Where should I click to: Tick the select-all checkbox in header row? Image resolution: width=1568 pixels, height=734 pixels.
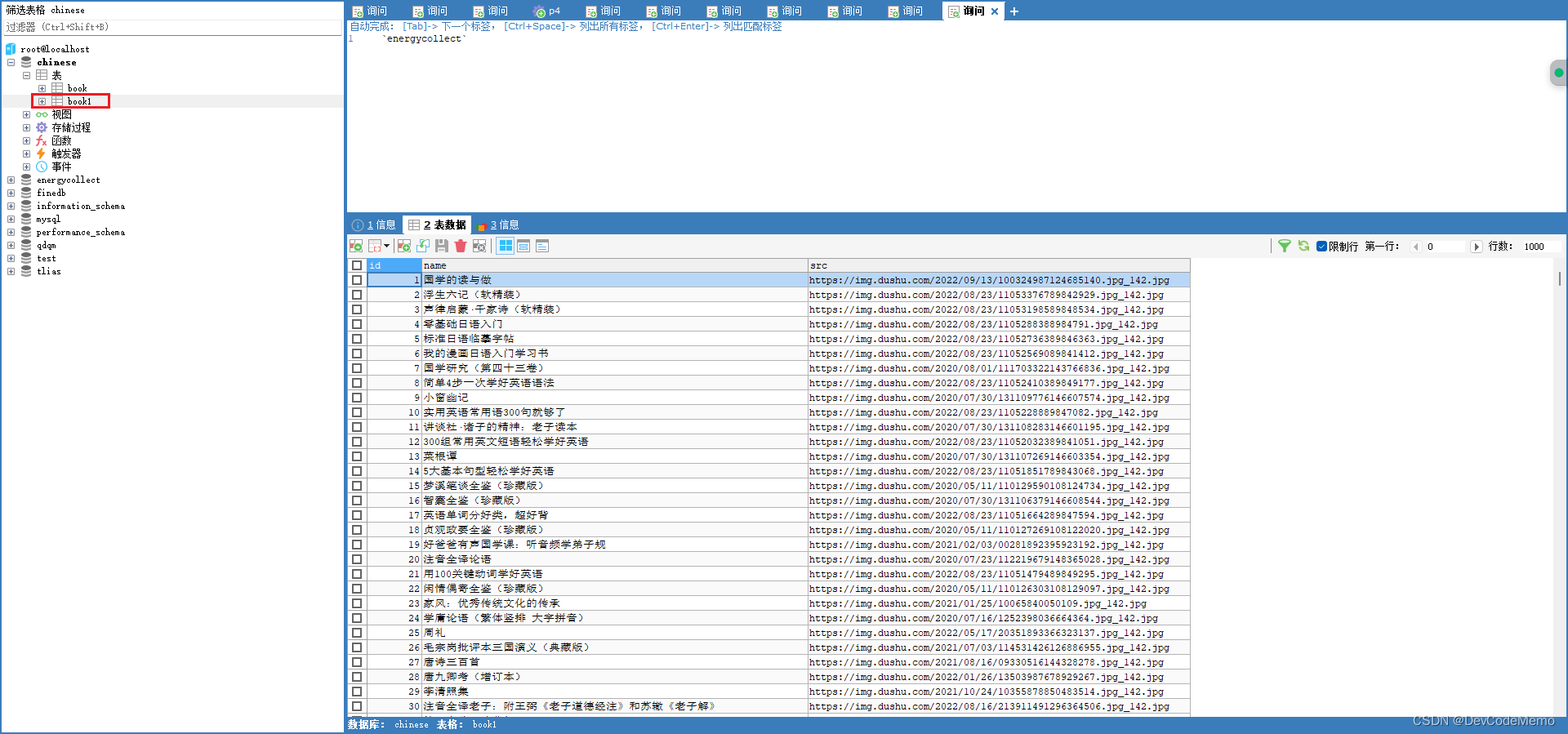tap(357, 265)
